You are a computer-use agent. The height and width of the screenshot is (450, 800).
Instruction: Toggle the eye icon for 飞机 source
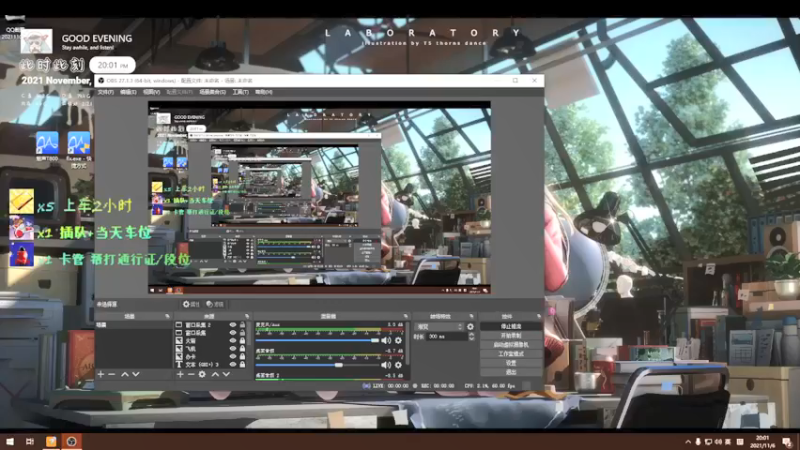click(x=233, y=348)
